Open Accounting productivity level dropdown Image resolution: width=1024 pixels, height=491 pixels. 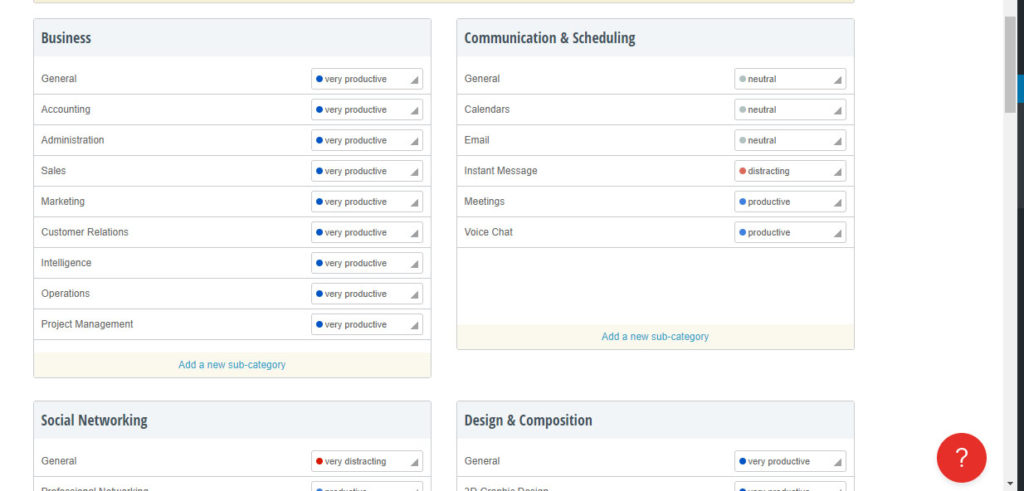[x=367, y=110]
